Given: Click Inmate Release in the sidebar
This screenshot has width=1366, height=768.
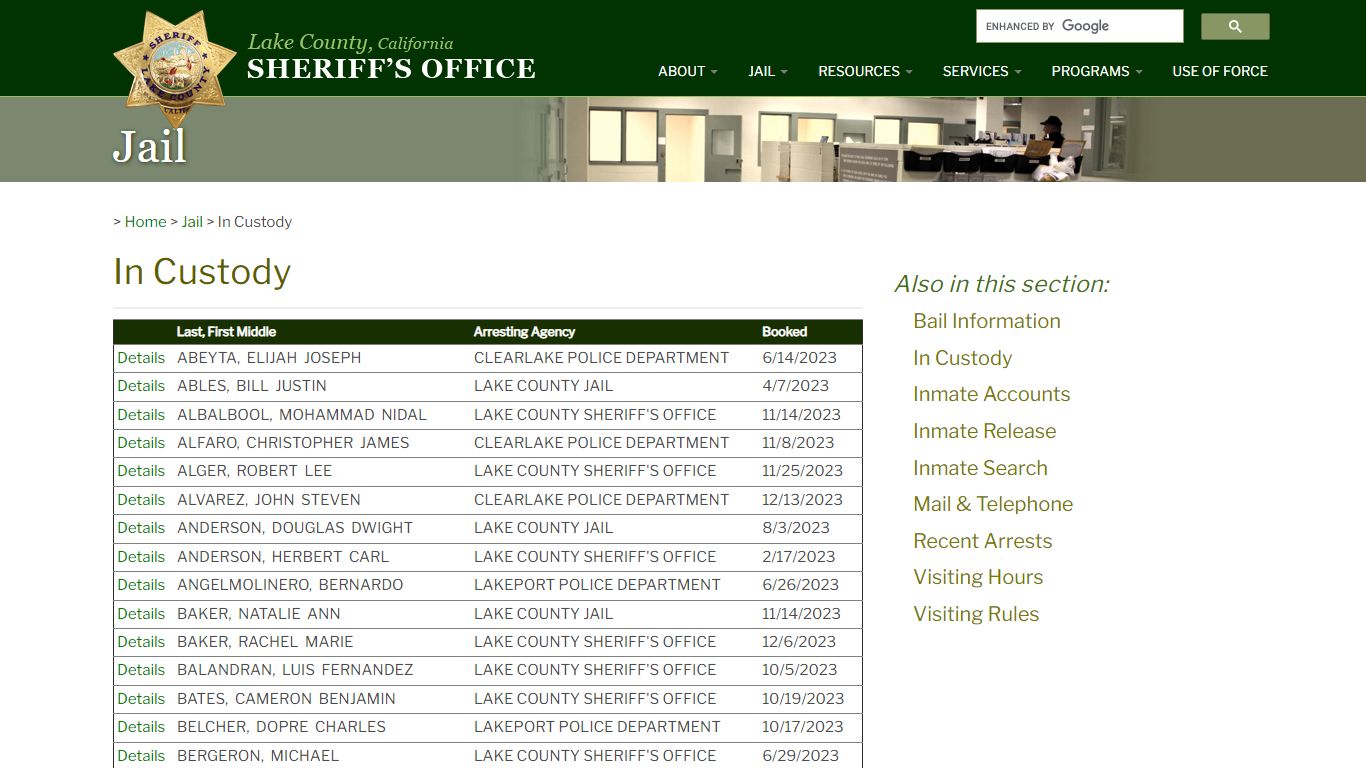Looking at the screenshot, I should (984, 431).
